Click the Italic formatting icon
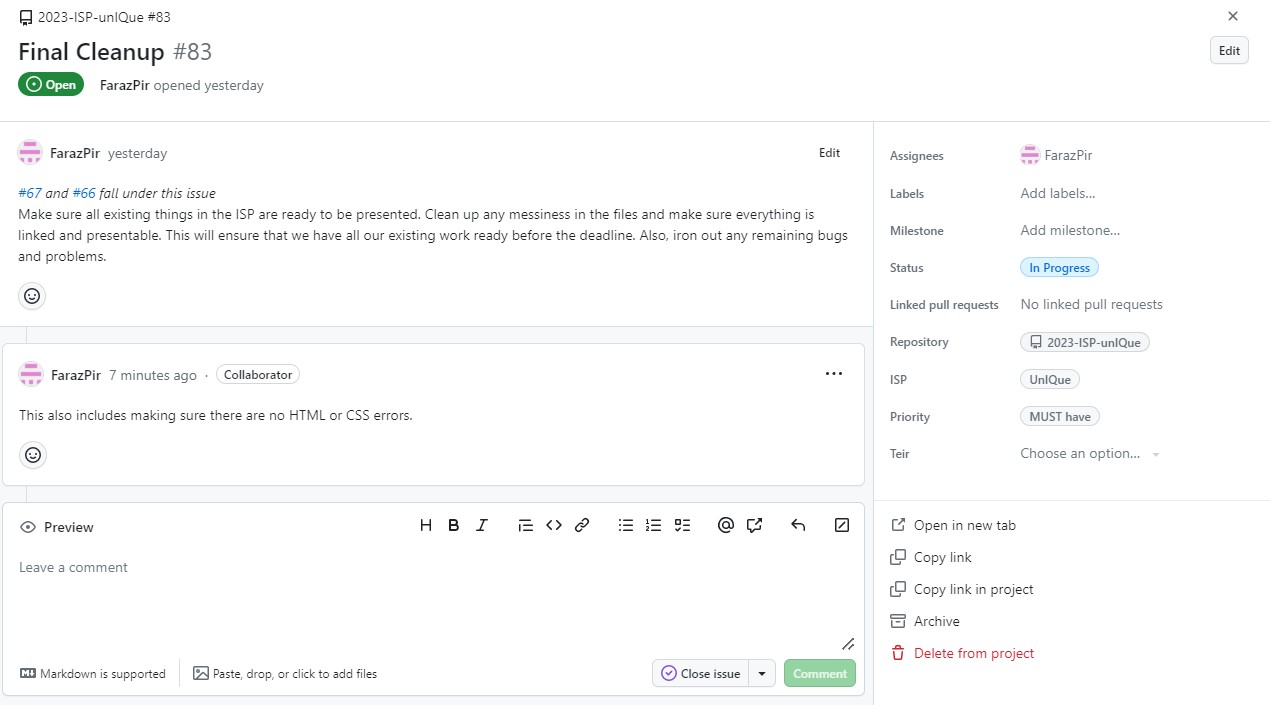This screenshot has width=1270, height=705. (x=481, y=525)
